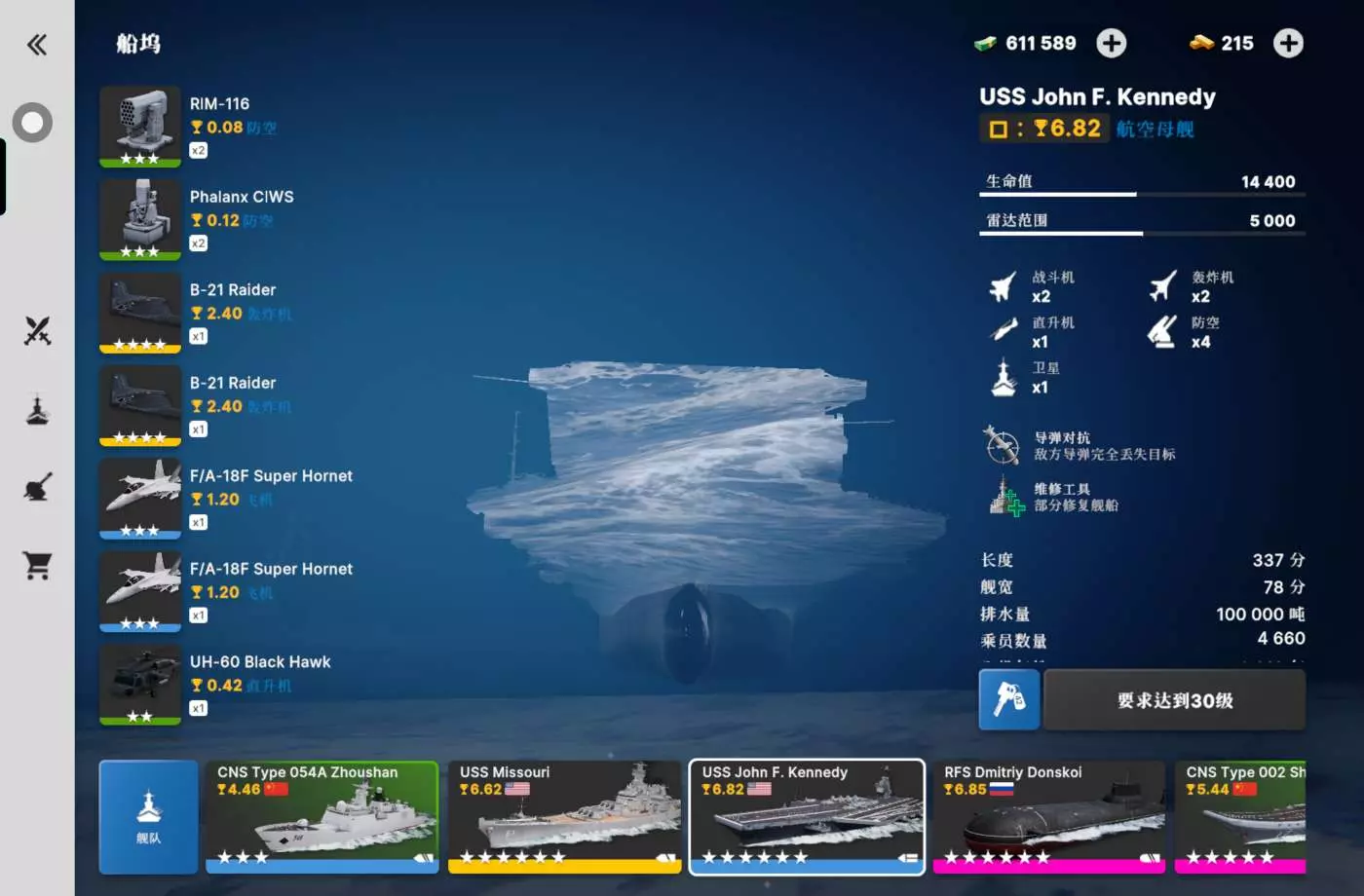1364x896 pixels.
Task: Tap the missile countermeasure ability icon
Action: click(x=1002, y=445)
